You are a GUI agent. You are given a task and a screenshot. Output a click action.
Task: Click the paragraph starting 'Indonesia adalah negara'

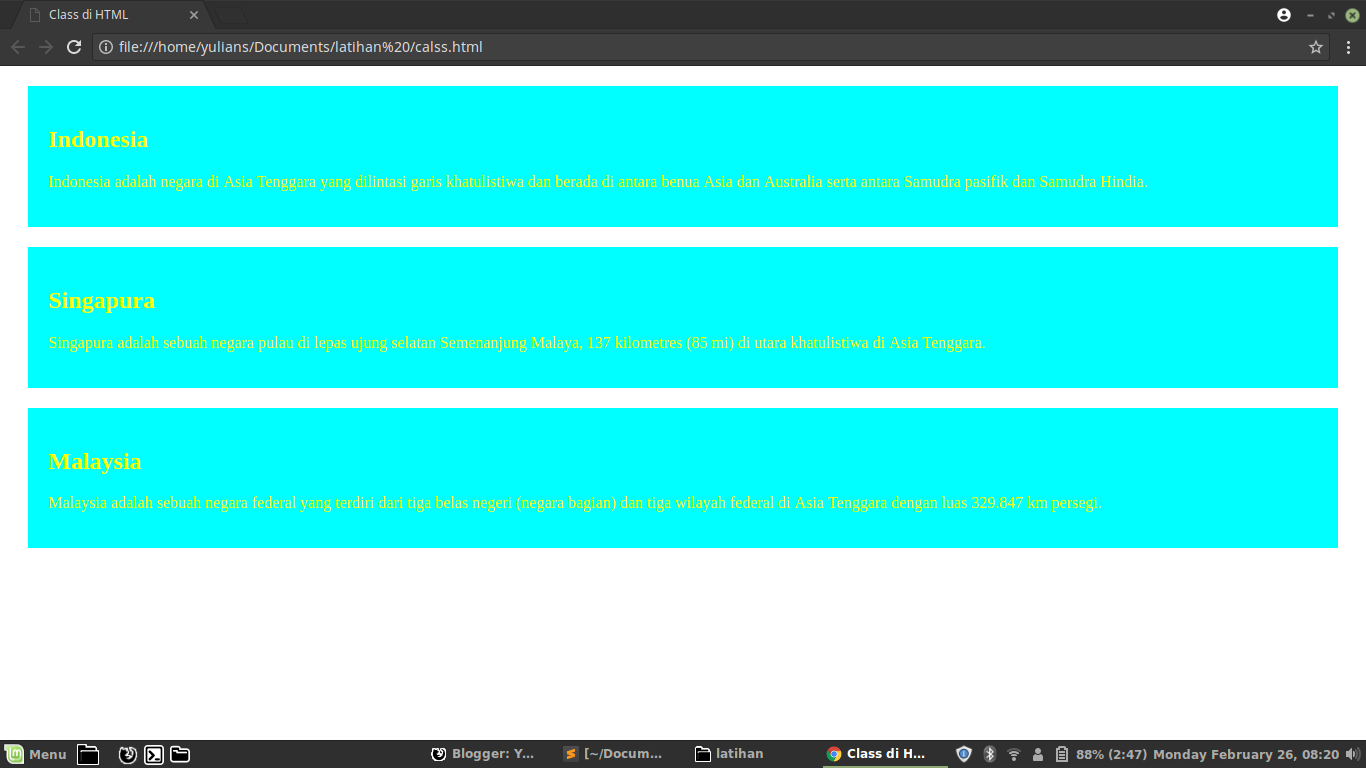coord(598,182)
